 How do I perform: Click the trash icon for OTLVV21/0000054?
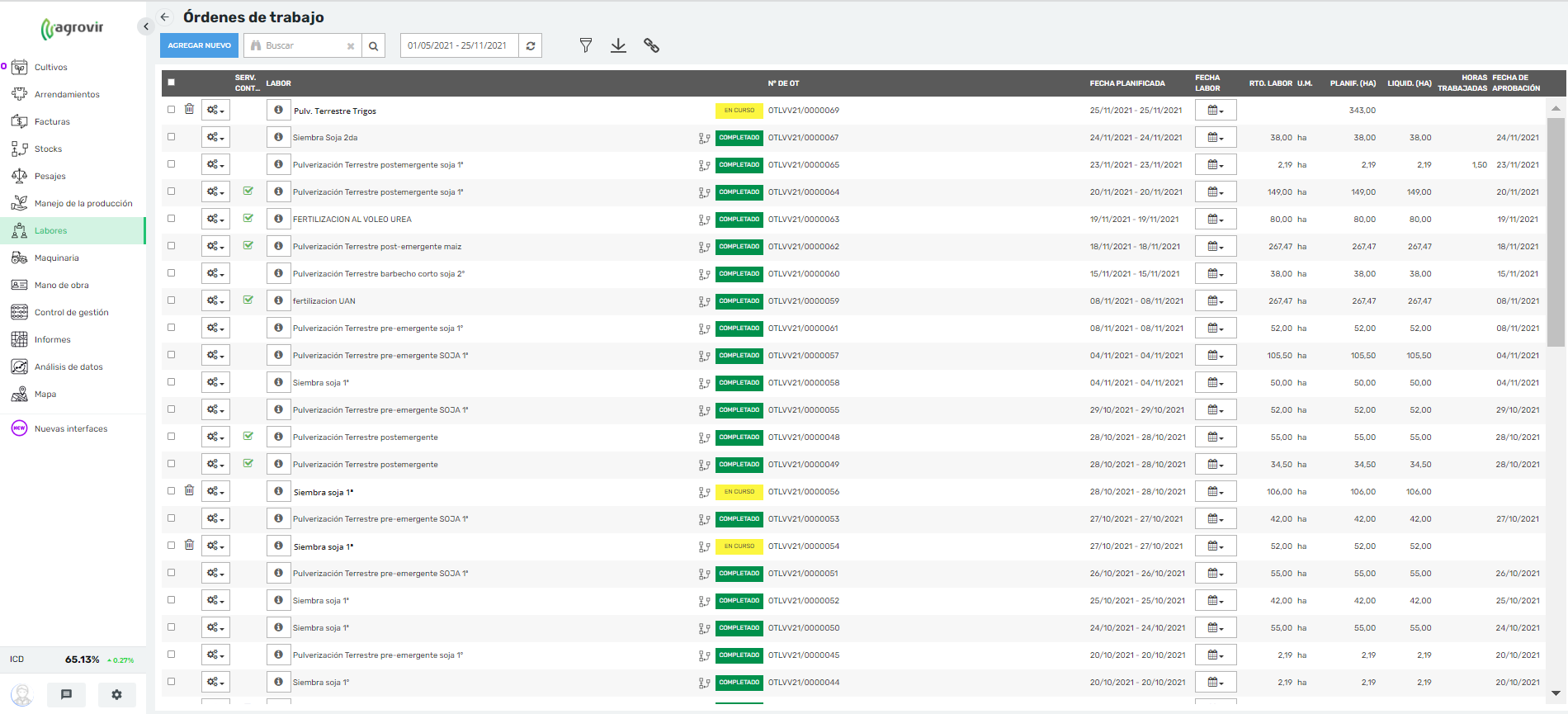point(189,545)
